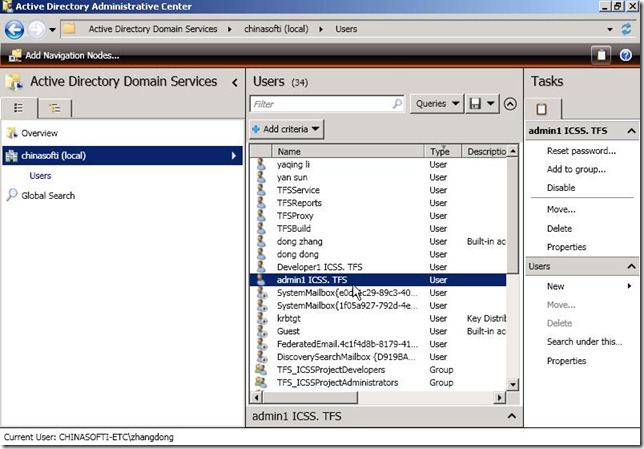The height and width of the screenshot is (449, 644).
Task: Collapse the navigation pane chevron
Action: 235,83
